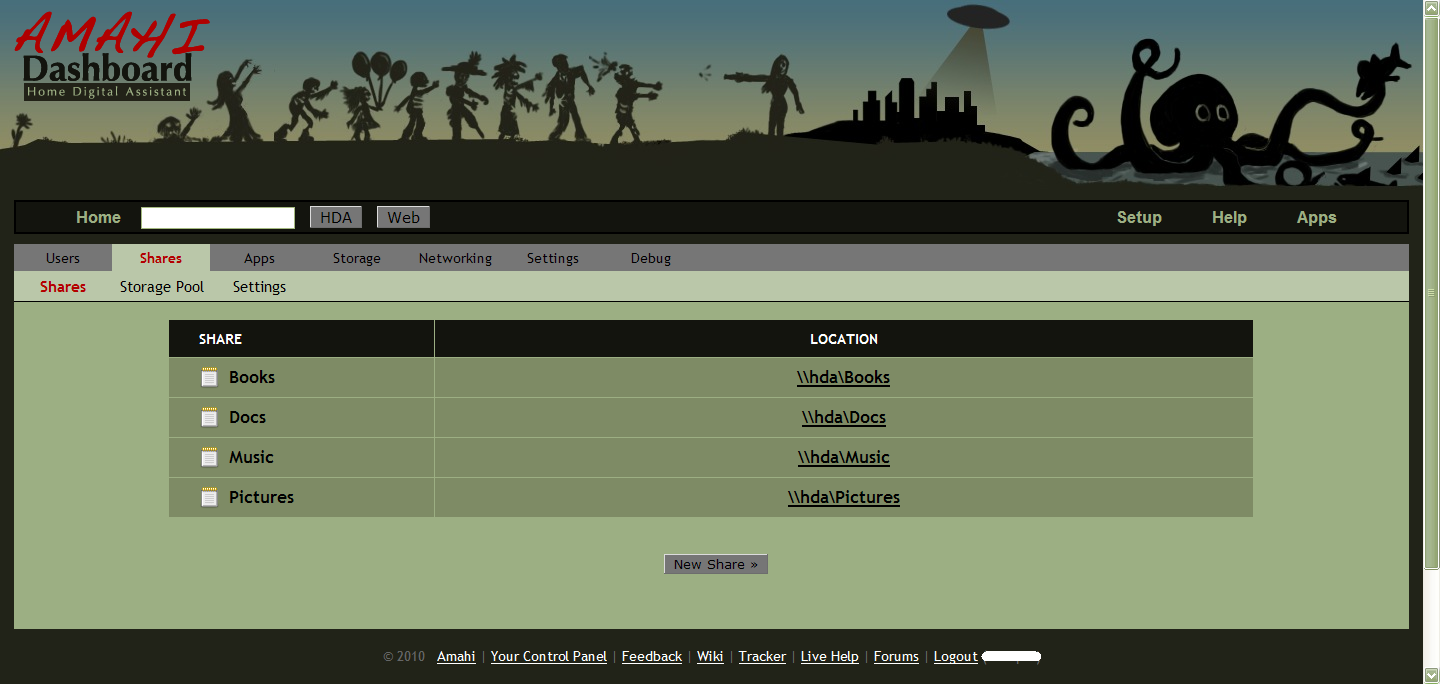This screenshot has width=1440, height=684.
Task: Open the Storage Pool sub-tab
Action: pyautogui.click(x=162, y=287)
